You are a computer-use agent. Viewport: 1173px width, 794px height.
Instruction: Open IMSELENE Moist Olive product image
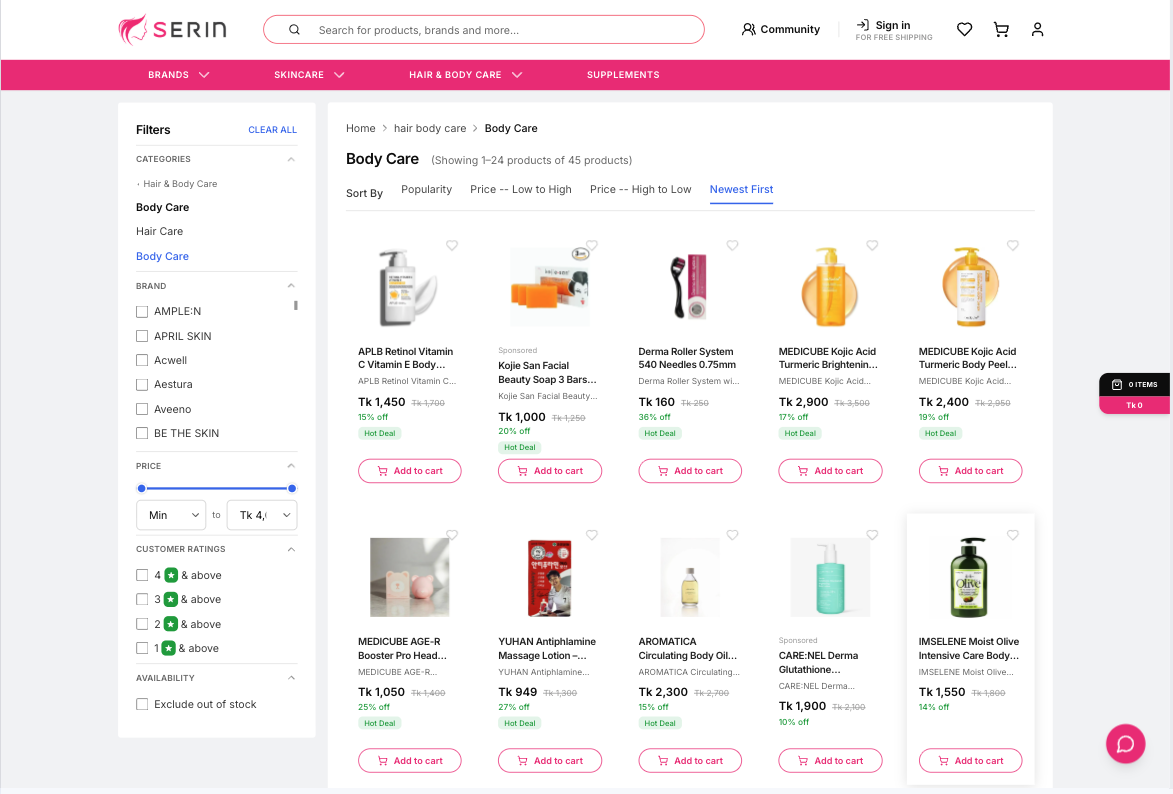pos(970,577)
